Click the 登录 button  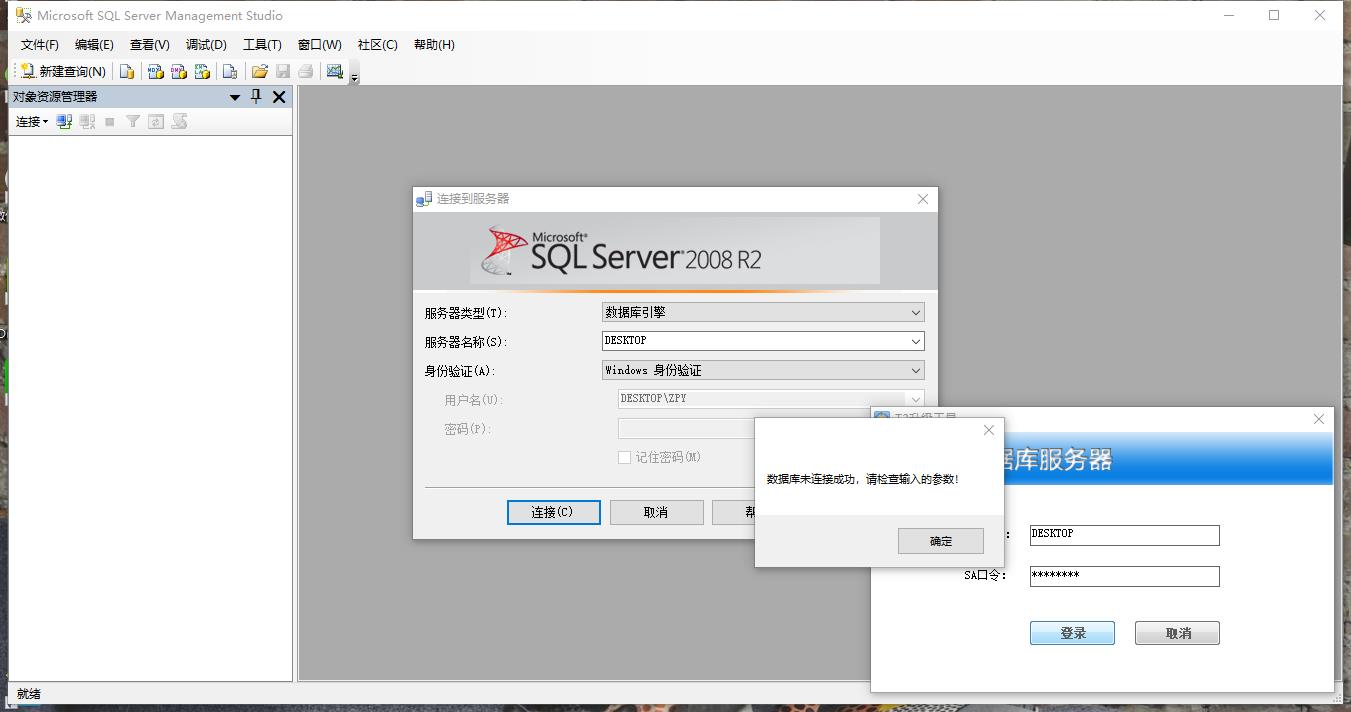1073,633
